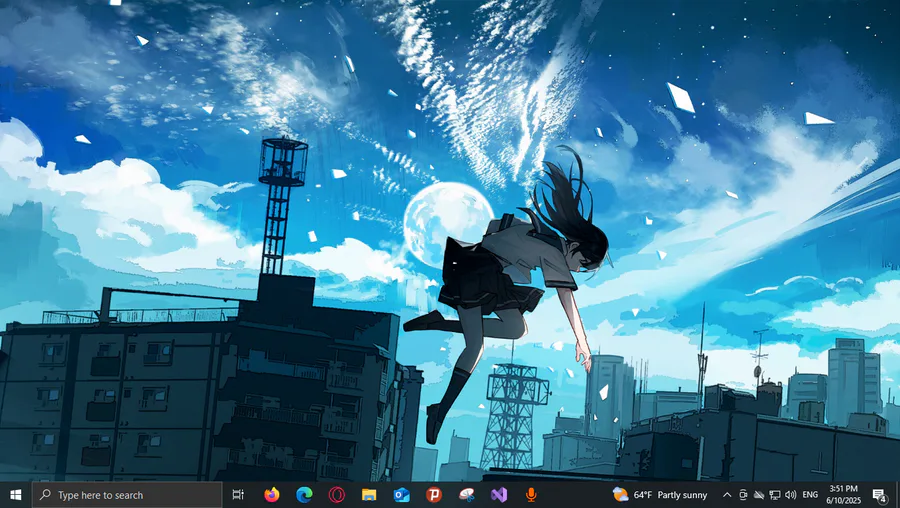Click the Type here to search box
Screen dimensions: 900x508
tap(127, 495)
